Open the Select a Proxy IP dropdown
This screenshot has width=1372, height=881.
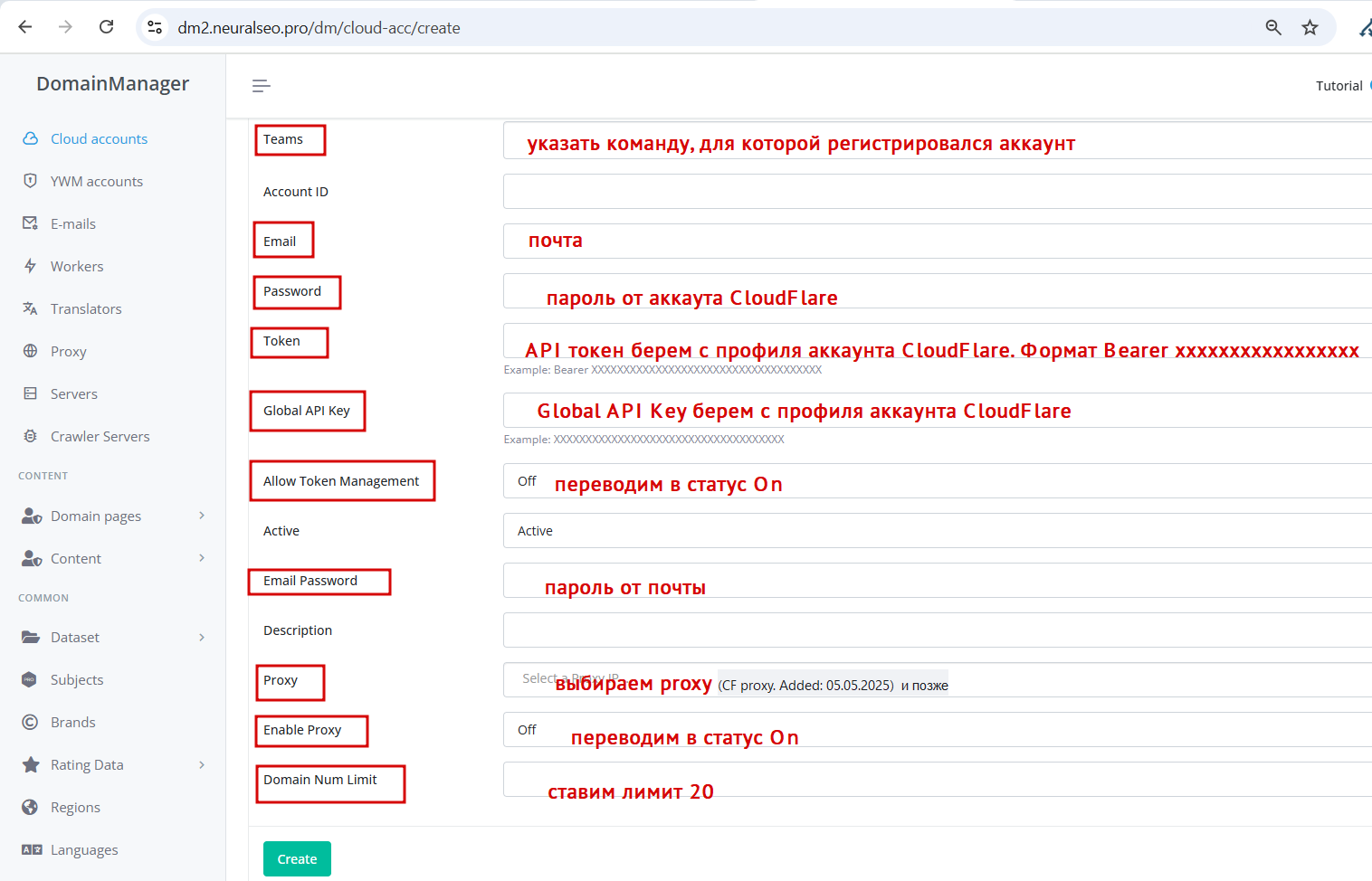938,680
